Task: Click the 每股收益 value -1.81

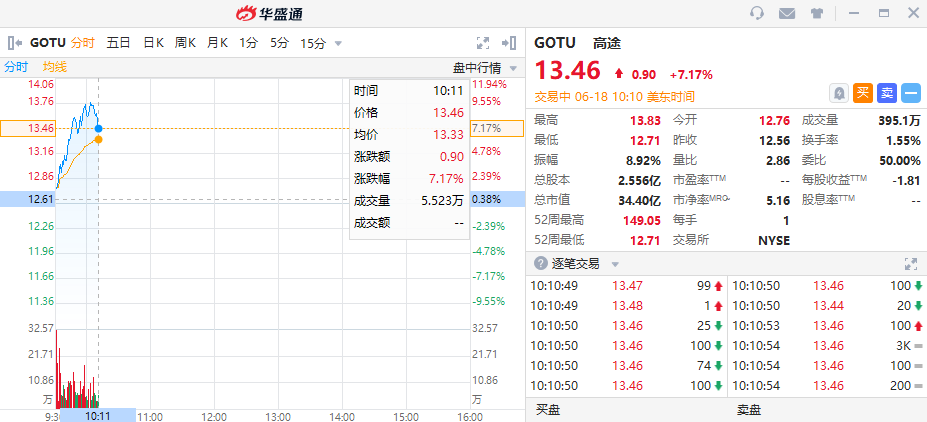Action: (909, 181)
